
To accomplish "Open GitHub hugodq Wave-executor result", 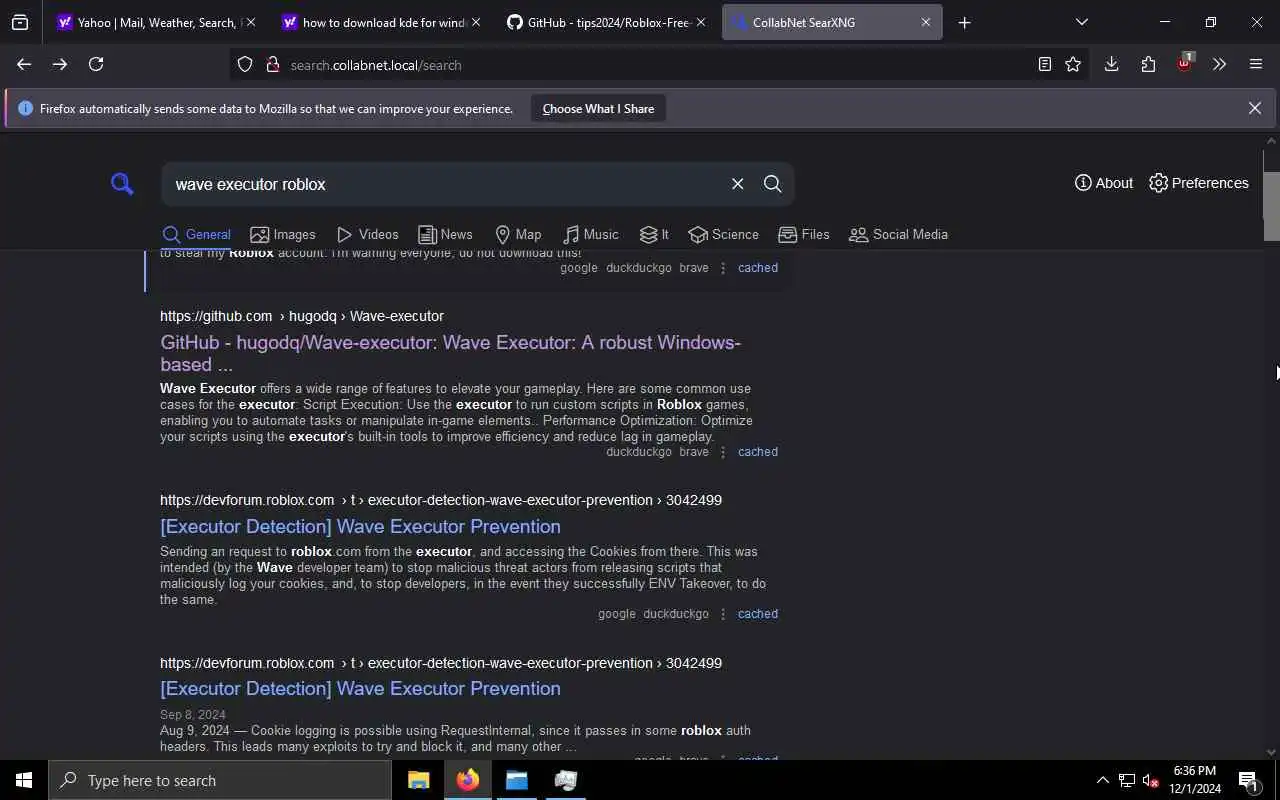I will pyautogui.click(x=450, y=353).
